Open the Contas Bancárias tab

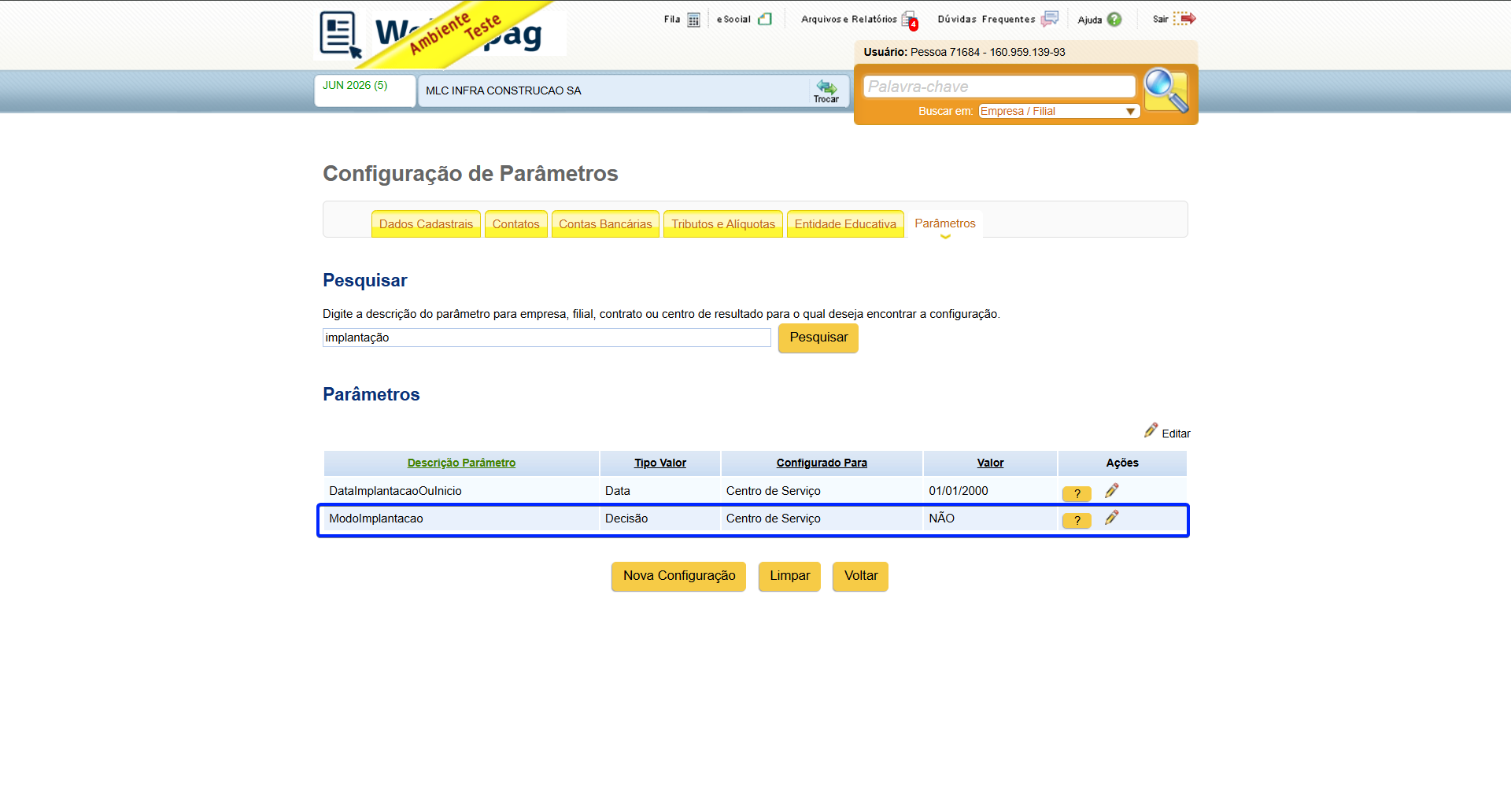[x=605, y=224]
